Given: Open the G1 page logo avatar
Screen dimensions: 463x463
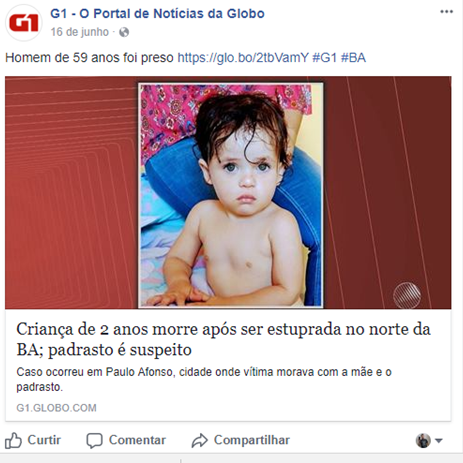Looking at the screenshot, I should pyautogui.click(x=24, y=23).
